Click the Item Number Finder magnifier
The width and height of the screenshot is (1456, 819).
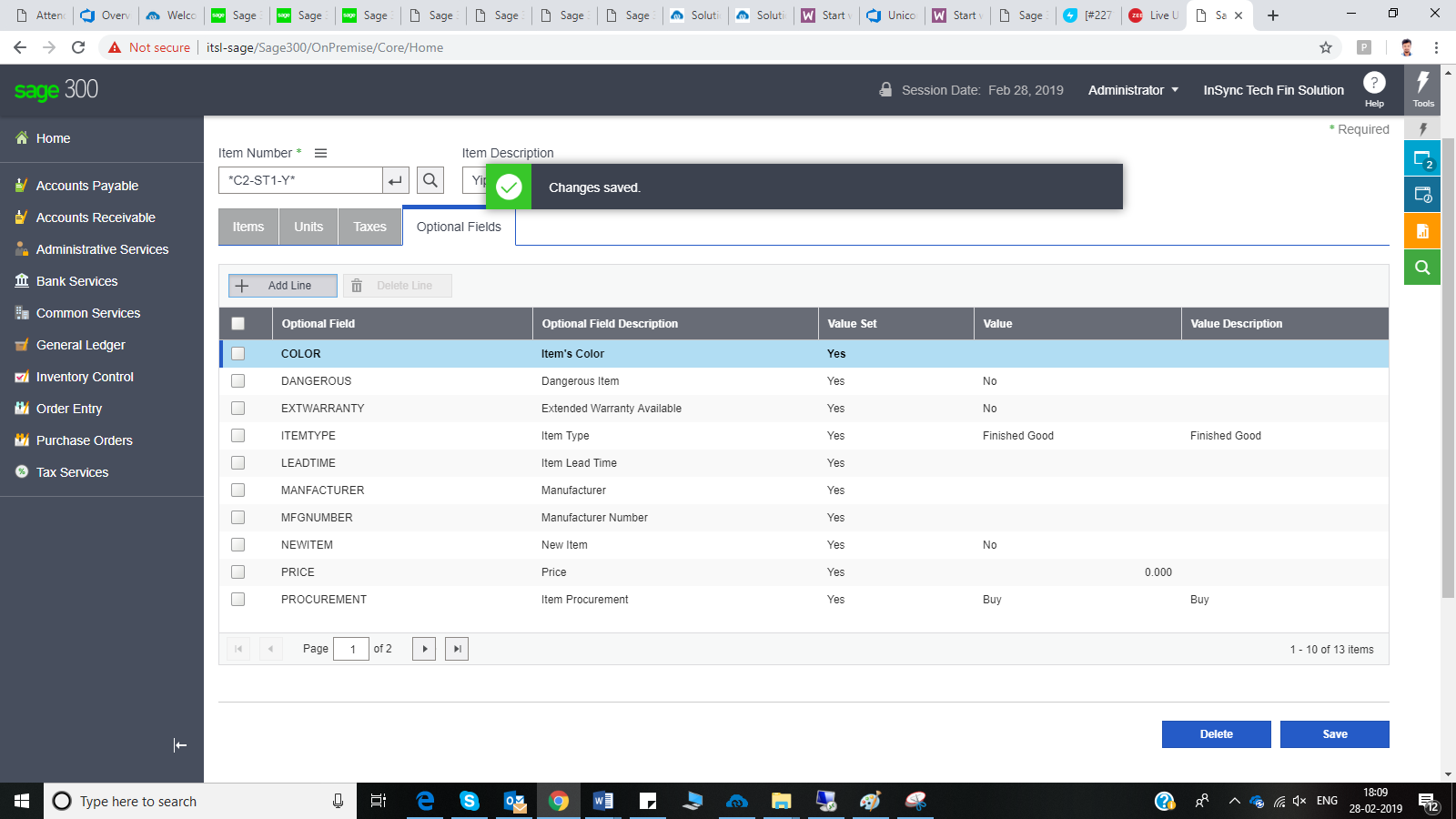click(x=430, y=180)
